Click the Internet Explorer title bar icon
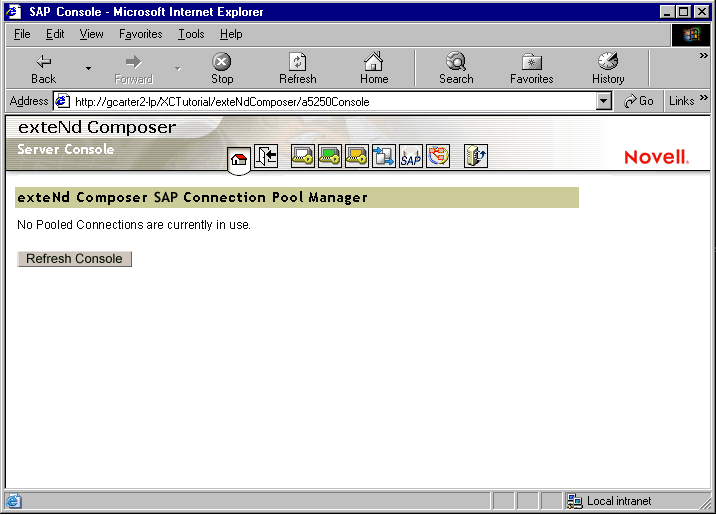 [x=14, y=11]
